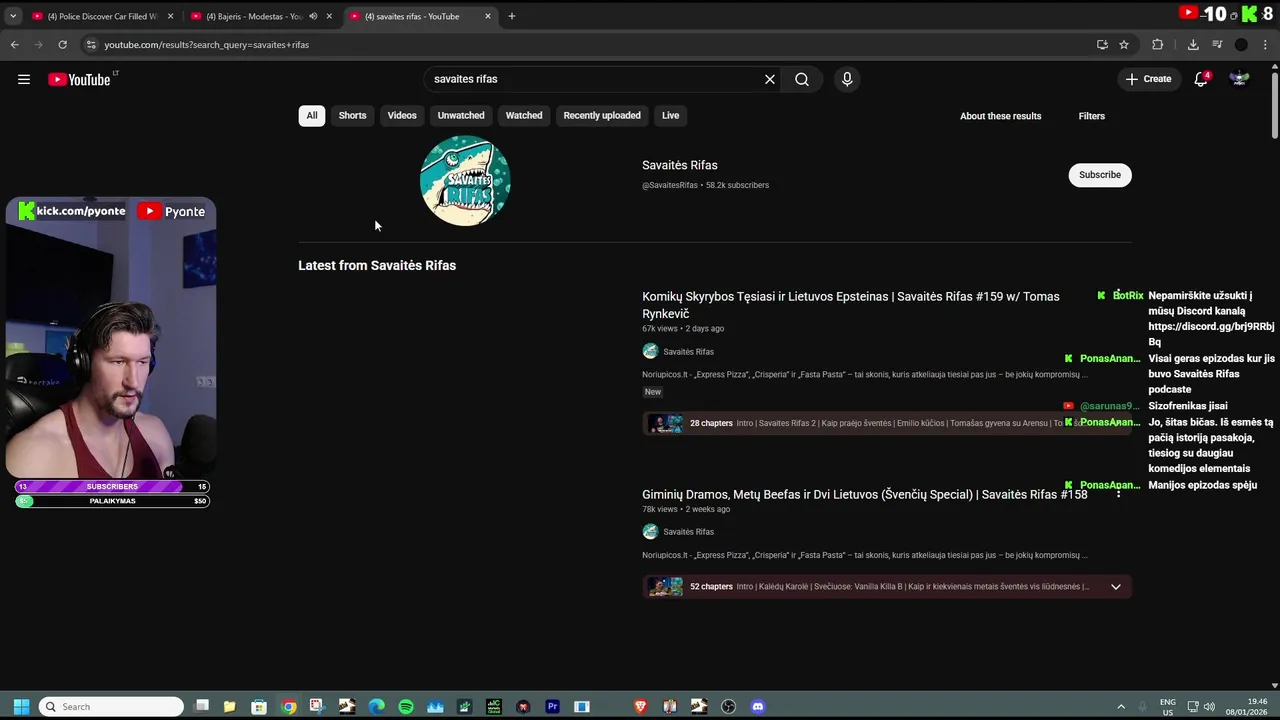The image size is (1280, 720).
Task: Open Microsoft Edge from the taskbar
Action: pos(376,706)
